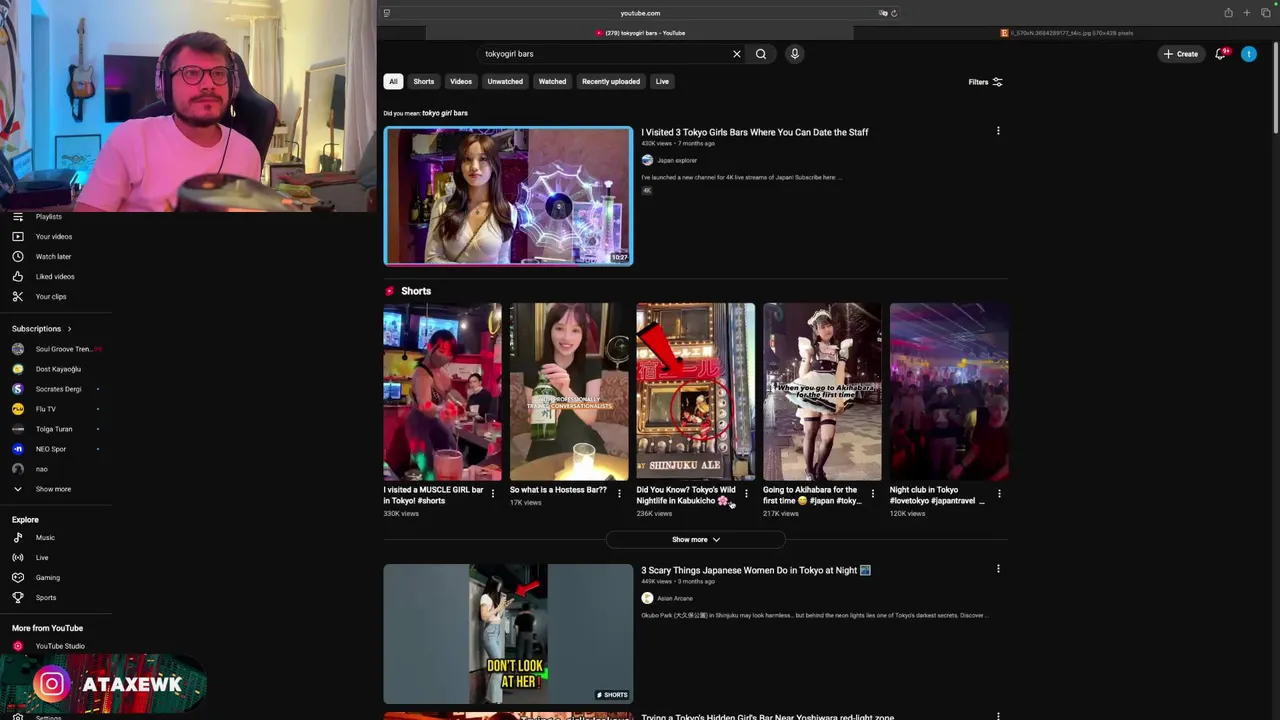Click the Gaming explore icon

point(18,578)
